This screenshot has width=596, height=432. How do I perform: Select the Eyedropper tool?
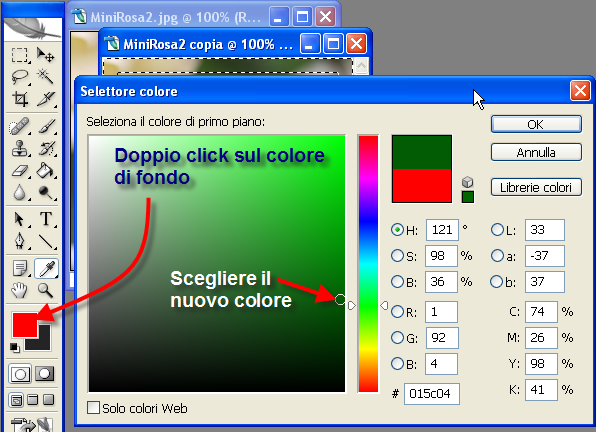tap(46, 269)
